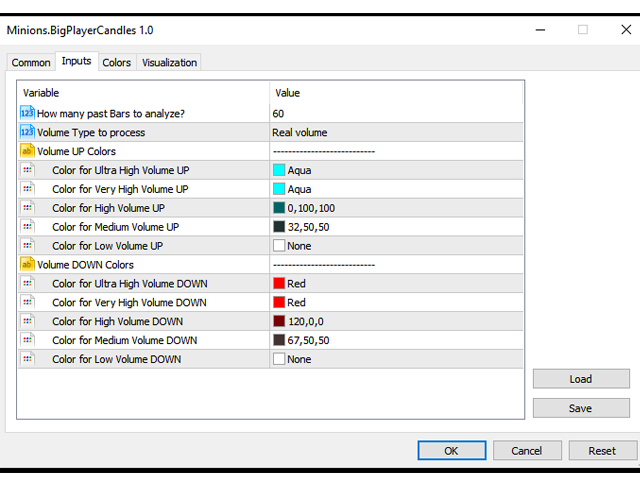Select 'Color for Very High Volume UP' label
The image size is (640, 480).
tap(120, 189)
